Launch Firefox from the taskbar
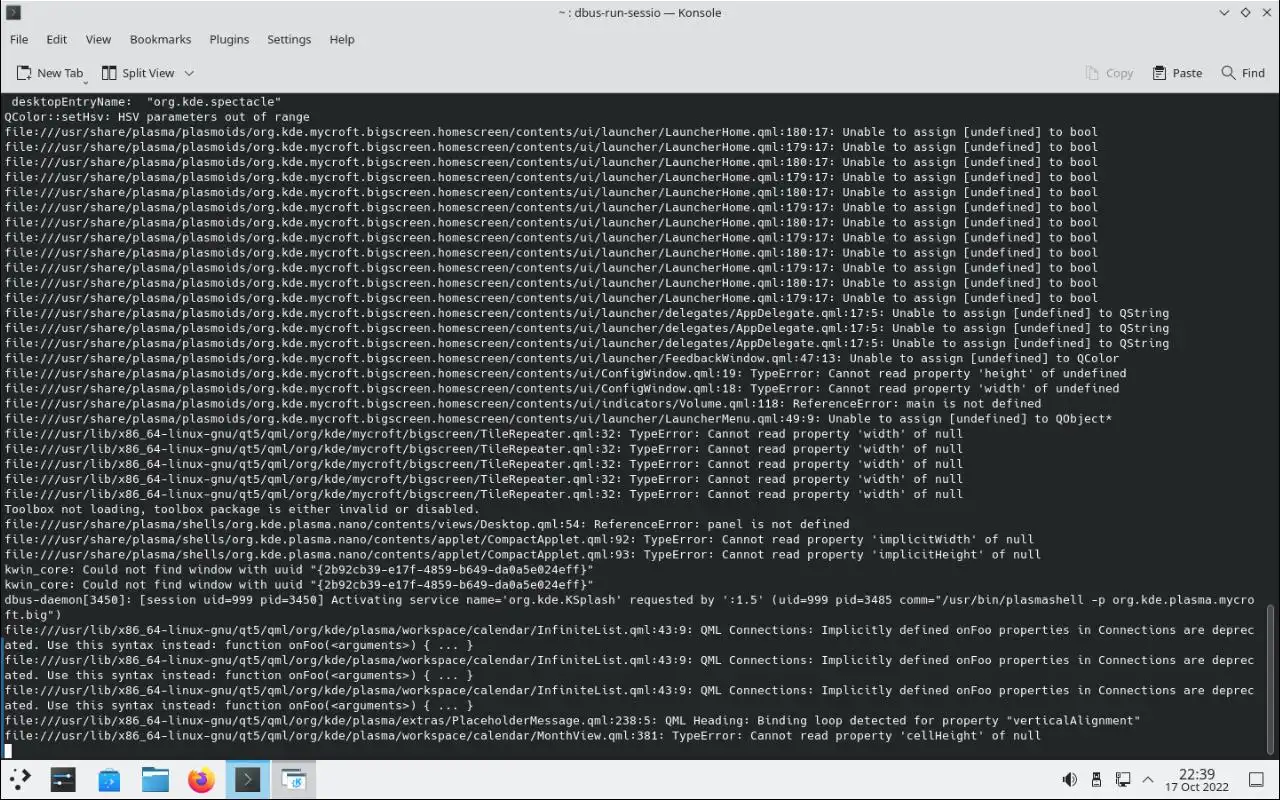Screen dimensions: 1280x800 pyautogui.click(x=201, y=779)
